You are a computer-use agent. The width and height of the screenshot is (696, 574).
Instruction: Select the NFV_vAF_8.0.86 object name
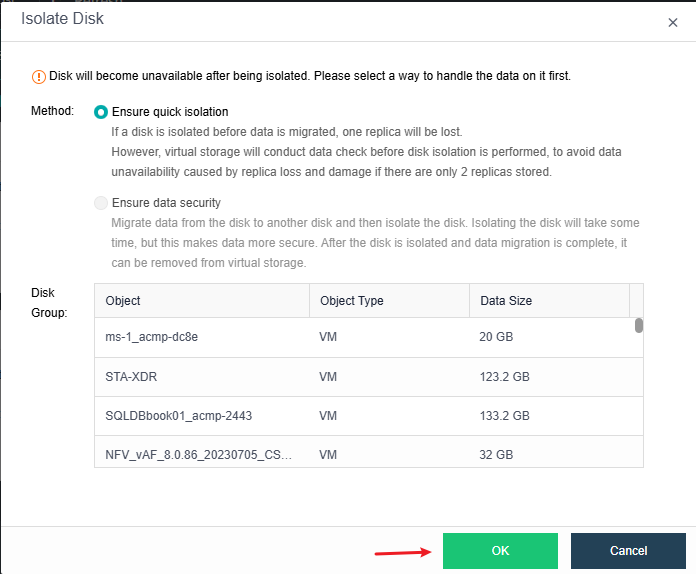point(199,454)
